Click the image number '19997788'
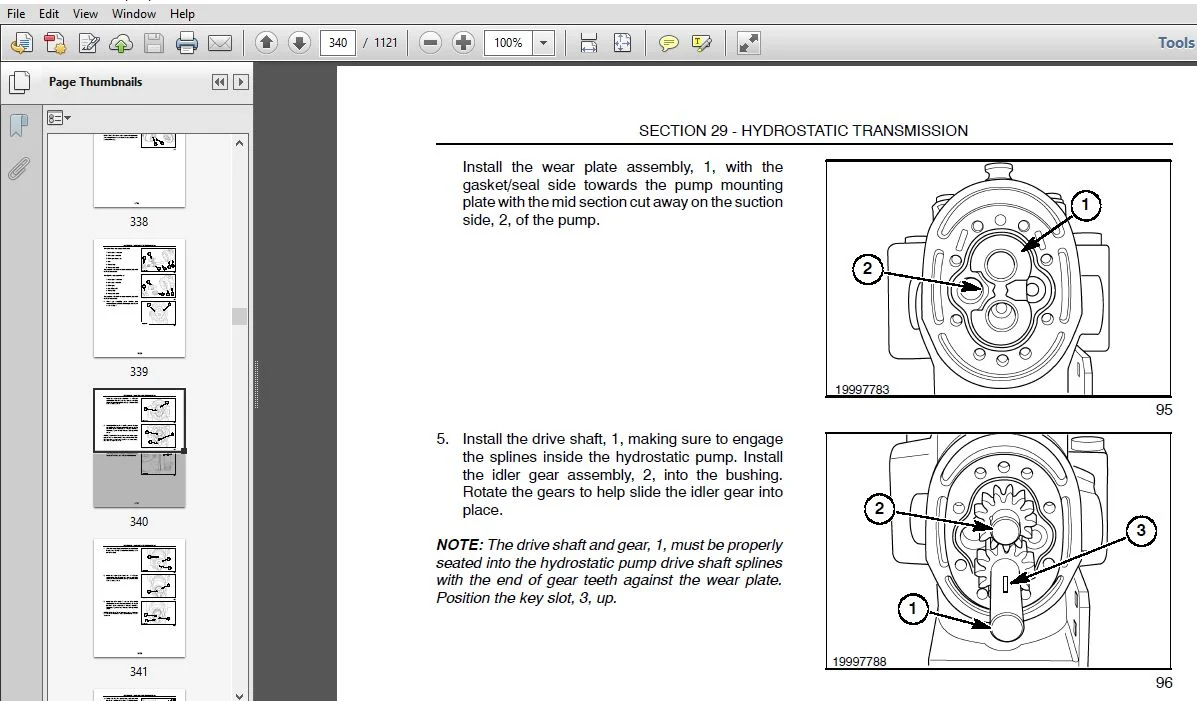 click(860, 661)
